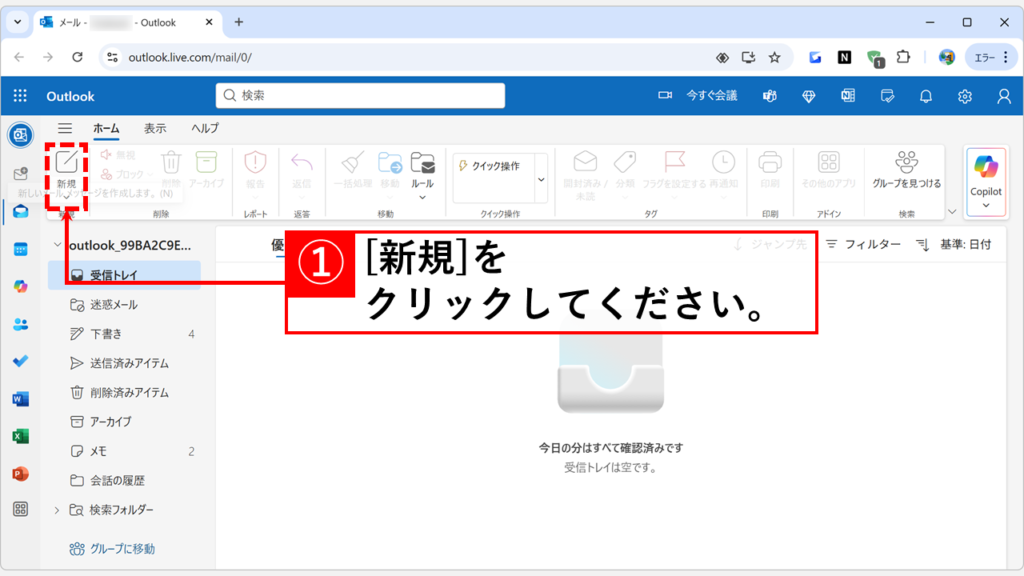Click グループを見つける ribbon icon
Image resolution: width=1024 pixels, height=576 pixels.
906,170
